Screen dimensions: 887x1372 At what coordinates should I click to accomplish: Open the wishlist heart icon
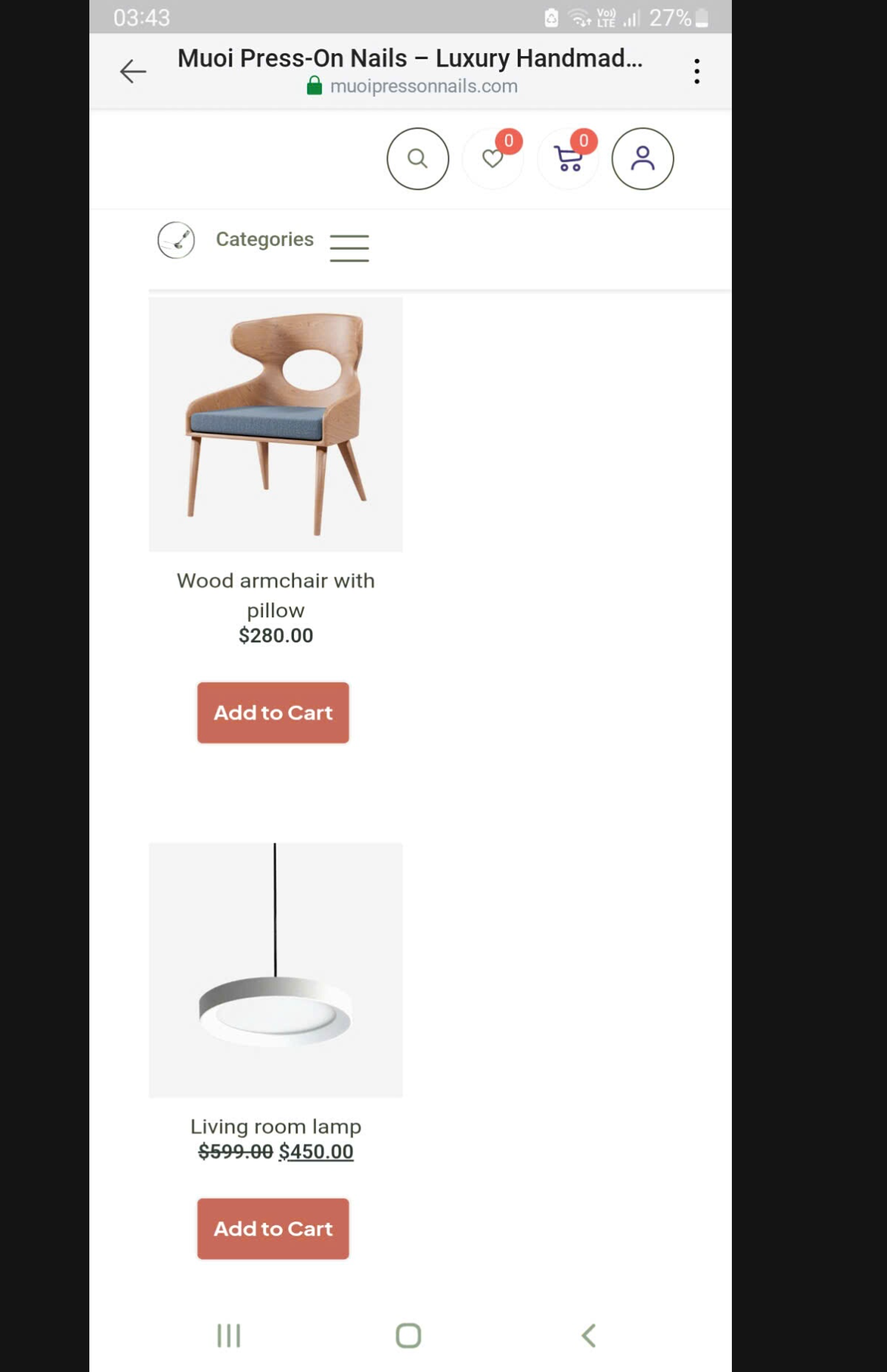[493, 159]
